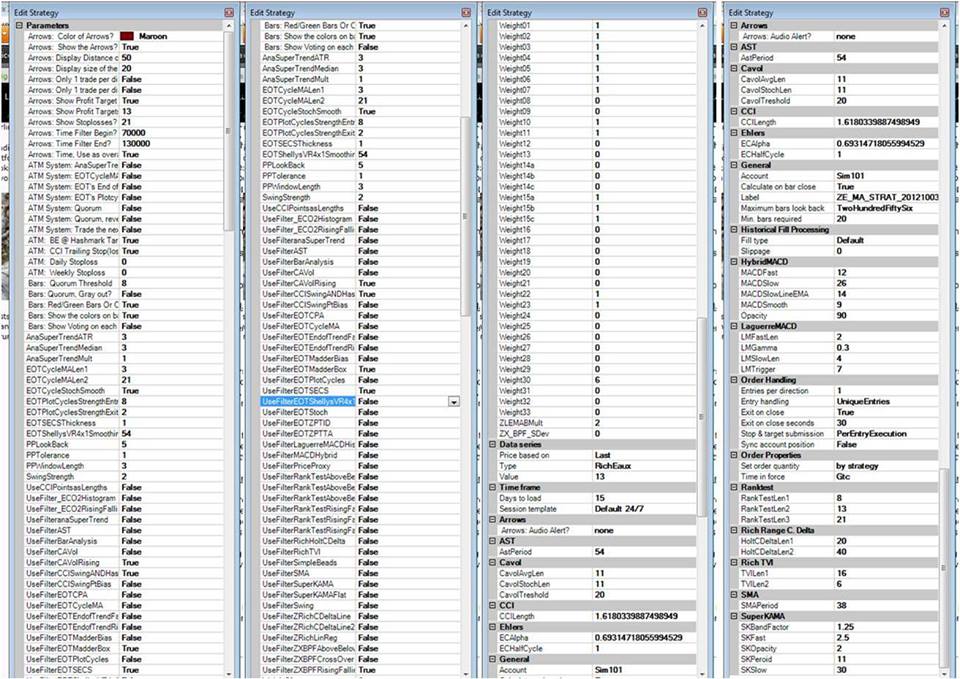Select the 'ATM: Daily Stoploss' row
This screenshot has height=679, width=960.
[124, 262]
